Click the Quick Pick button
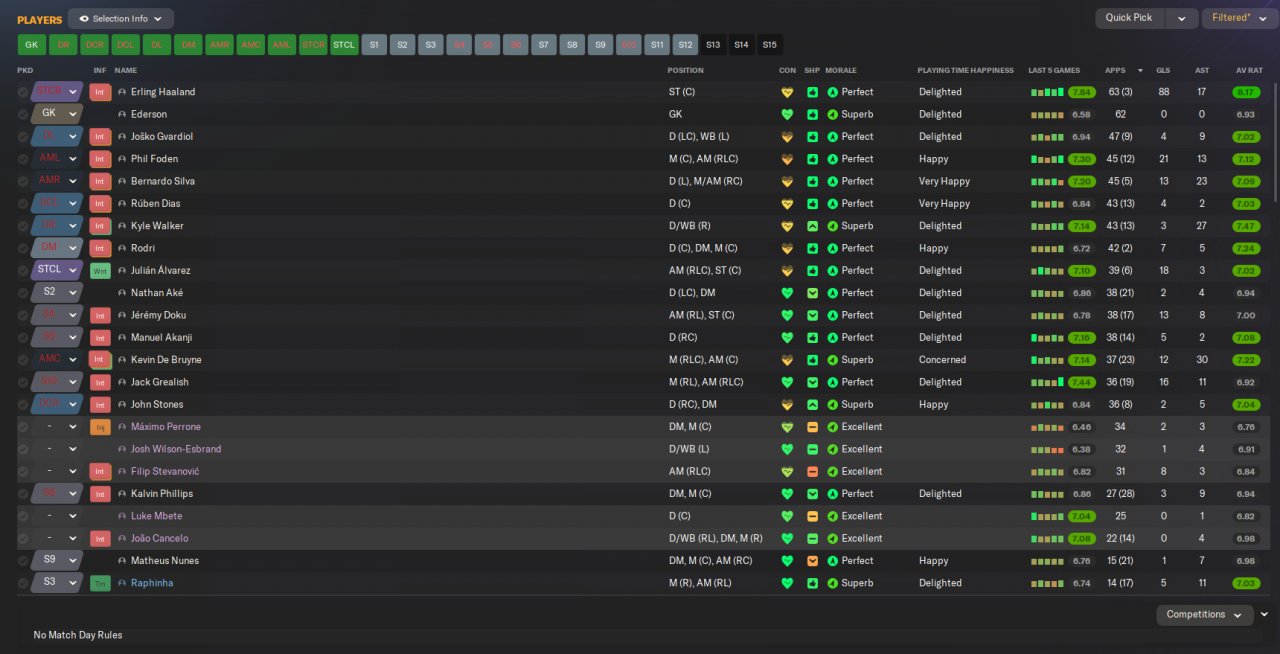The height and width of the screenshot is (654, 1280). (1129, 18)
